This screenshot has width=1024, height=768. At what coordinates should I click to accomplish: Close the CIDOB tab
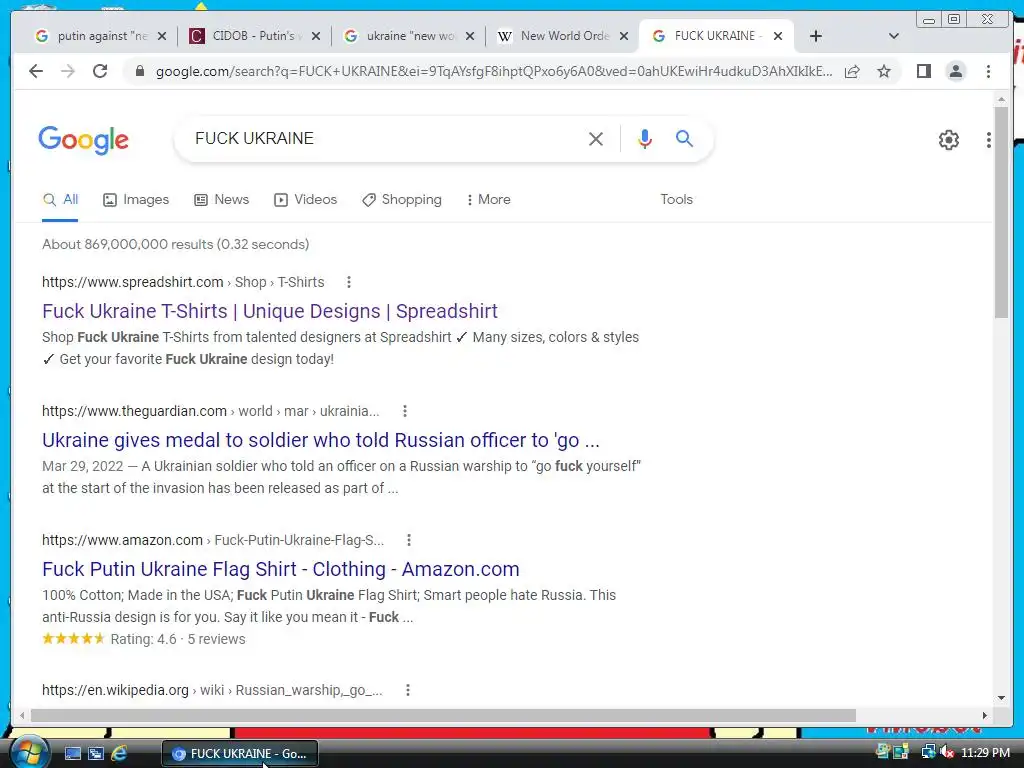click(316, 36)
